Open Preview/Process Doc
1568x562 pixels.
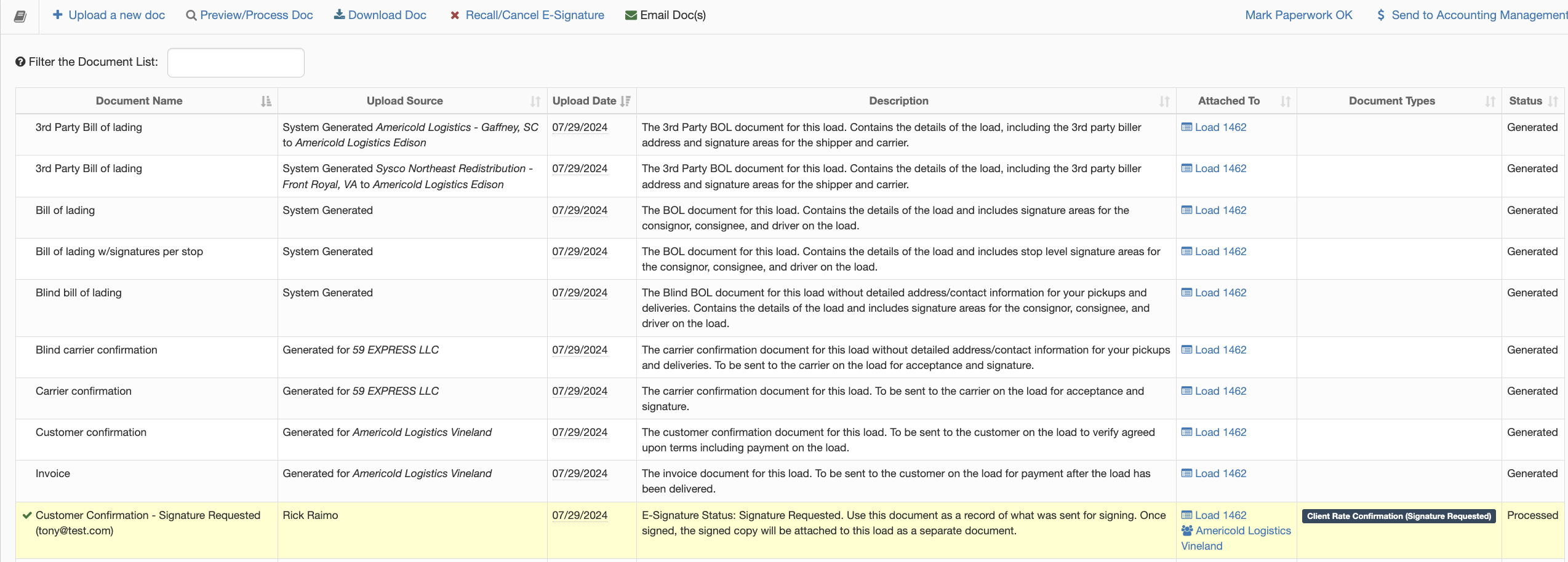point(249,15)
